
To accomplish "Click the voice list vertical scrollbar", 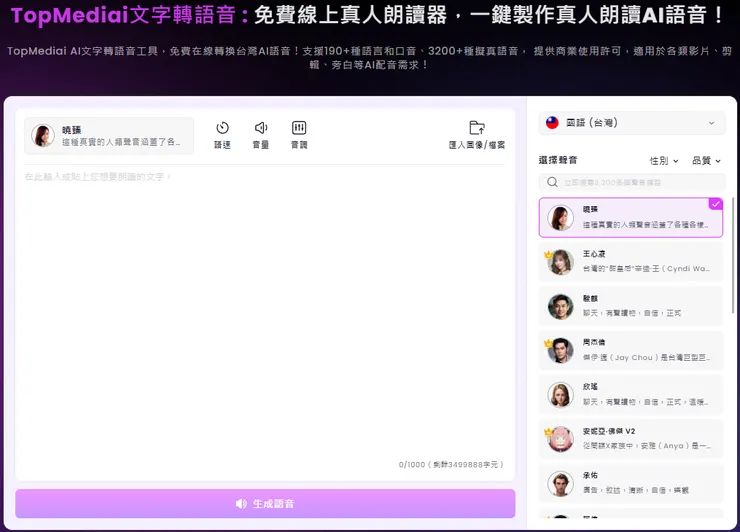I will click(733, 255).
